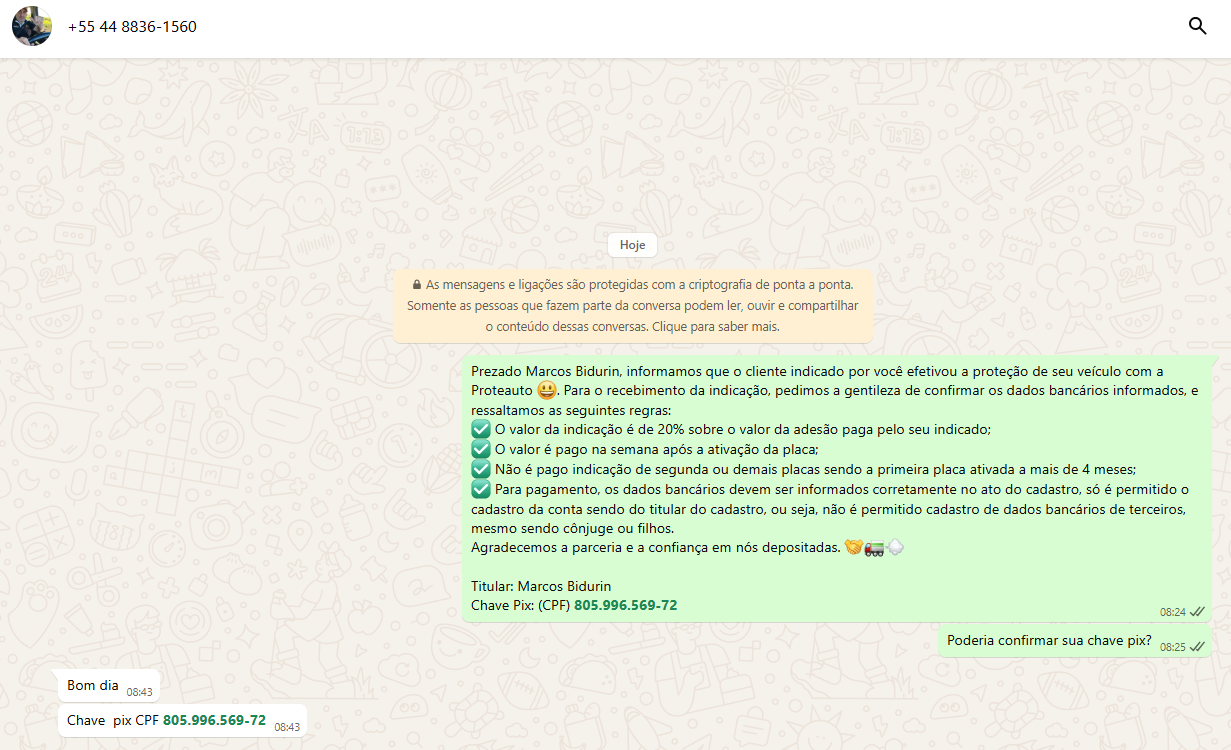1231x750 pixels.
Task: Click check mark emoji before "O valor é pago"
Action: pyautogui.click(x=481, y=449)
